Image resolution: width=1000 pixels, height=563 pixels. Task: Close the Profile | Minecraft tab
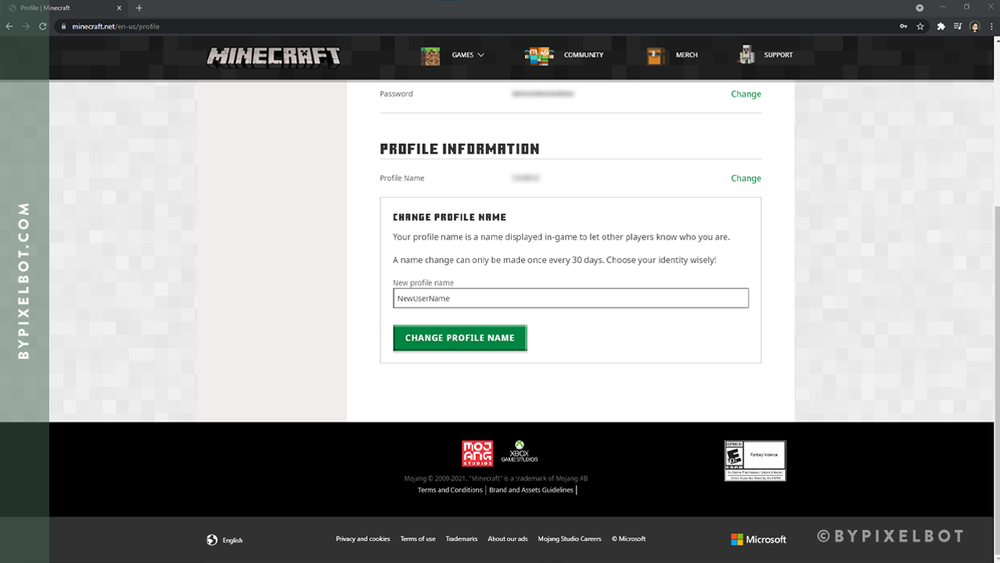(x=119, y=8)
